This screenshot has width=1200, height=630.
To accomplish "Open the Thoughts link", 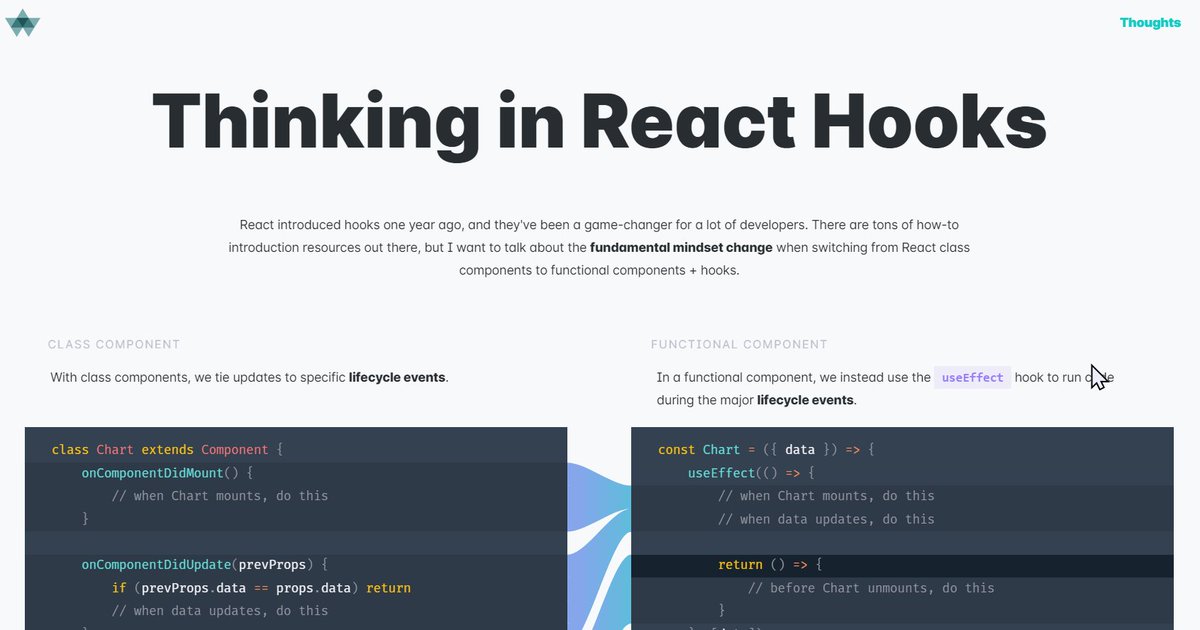I will coord(1150,23).
